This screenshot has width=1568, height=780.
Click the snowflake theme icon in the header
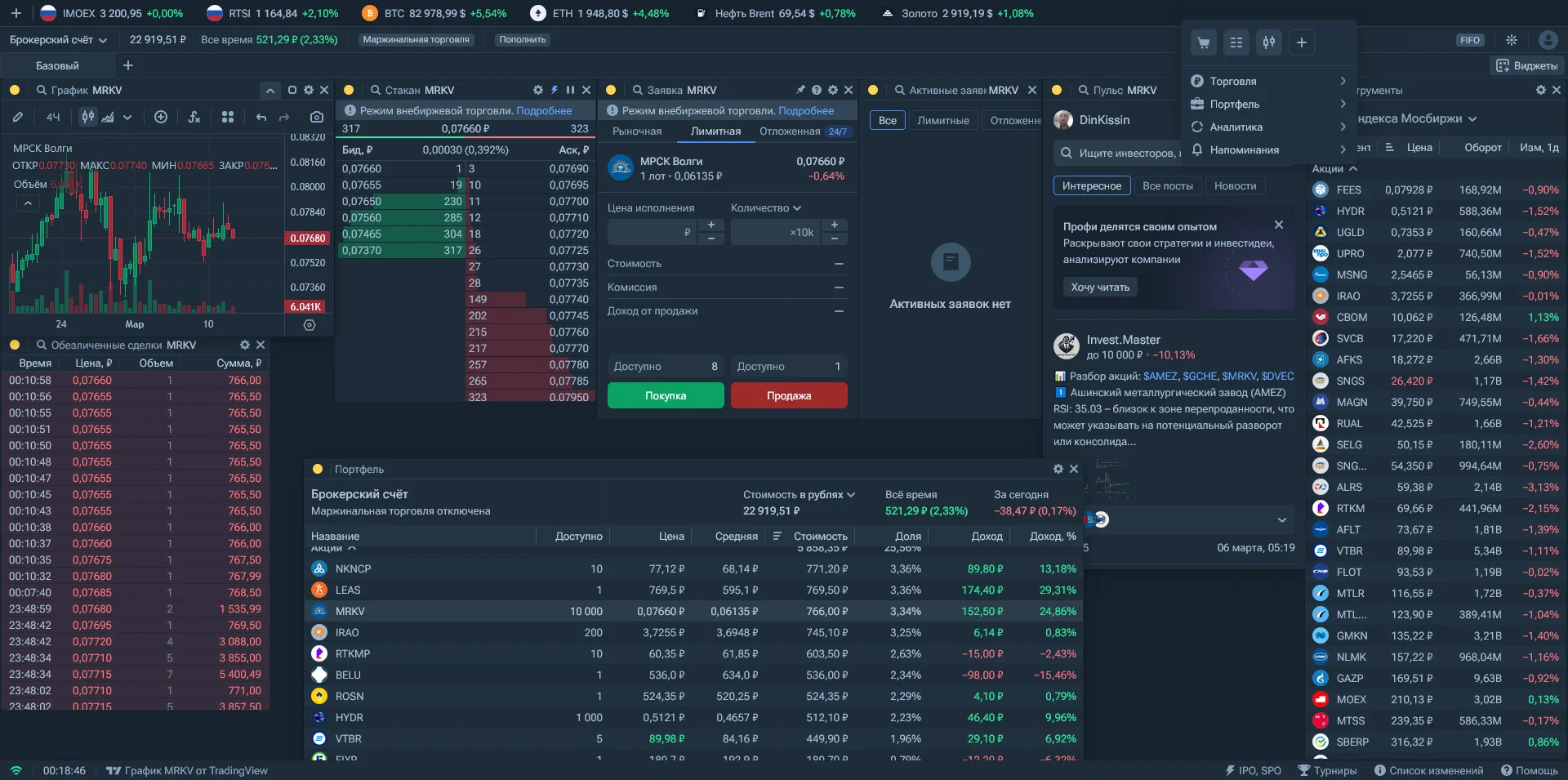(1512, 40)
